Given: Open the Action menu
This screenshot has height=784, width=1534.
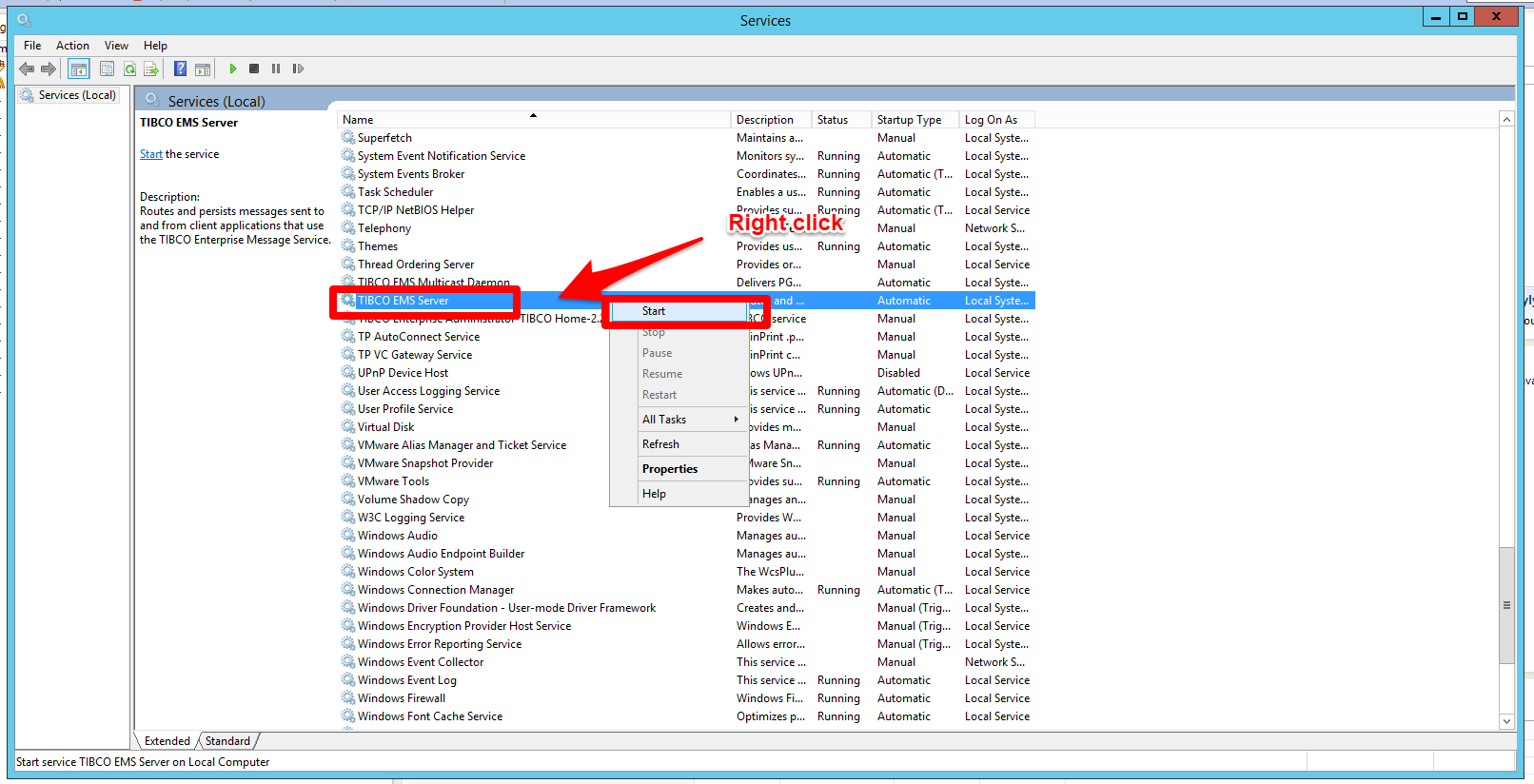Looking at the screenshot, I should [x=72, y=46].
